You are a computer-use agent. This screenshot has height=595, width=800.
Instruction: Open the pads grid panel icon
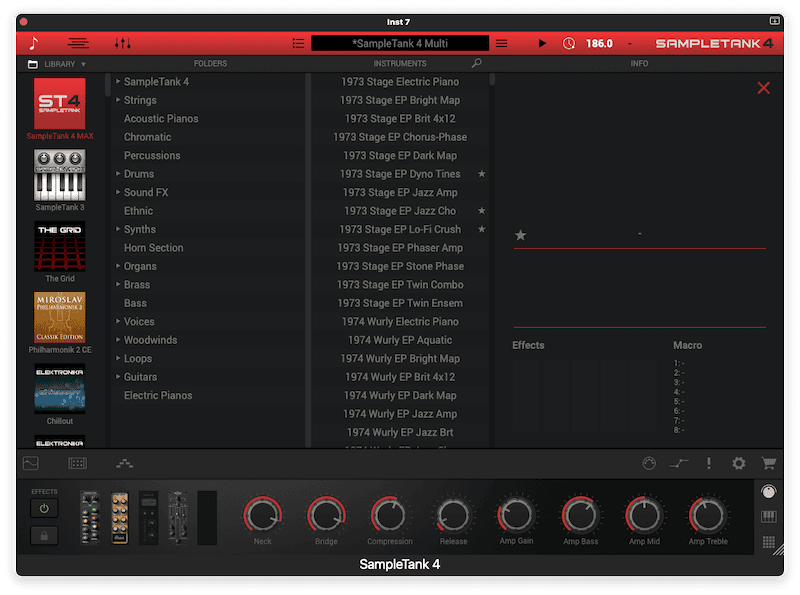pyautogui.click(x=78, y=463)
